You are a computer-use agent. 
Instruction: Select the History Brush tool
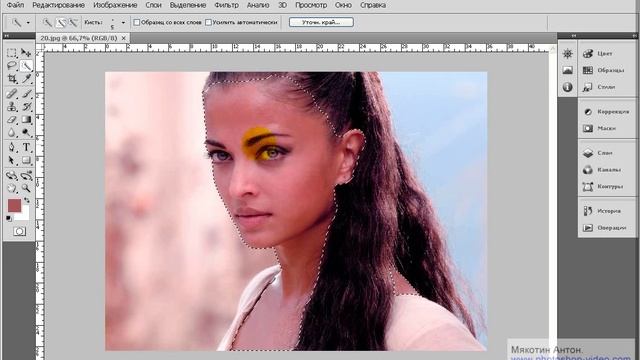click(26, 107)
